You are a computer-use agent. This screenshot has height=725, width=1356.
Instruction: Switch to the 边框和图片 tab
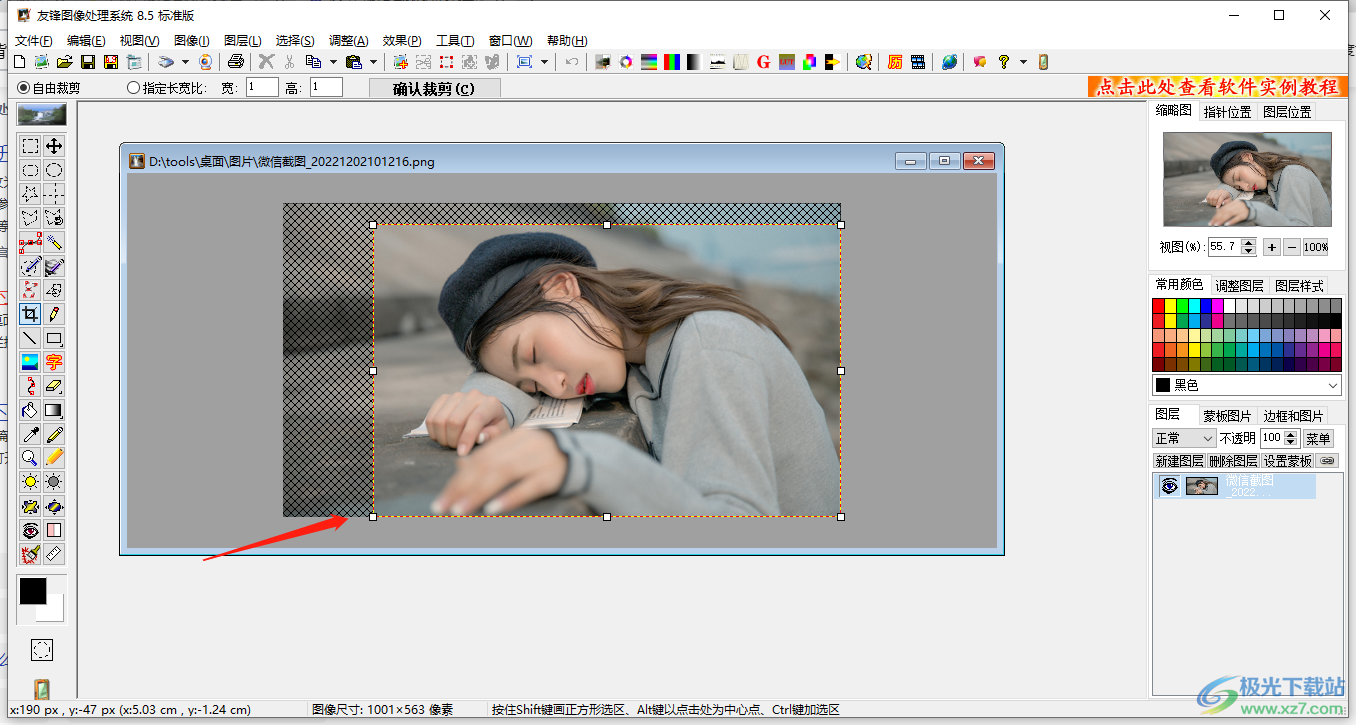[1293, 416]
